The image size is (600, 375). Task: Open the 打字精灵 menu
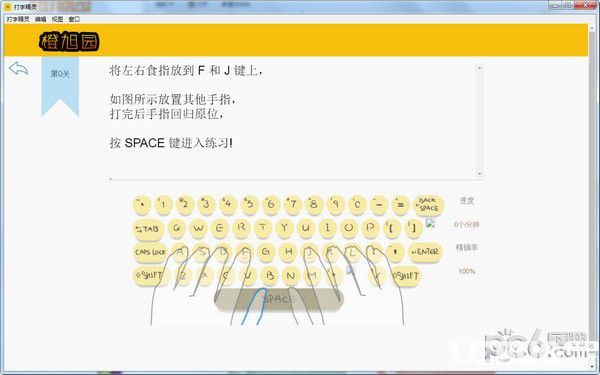(18, 19)
